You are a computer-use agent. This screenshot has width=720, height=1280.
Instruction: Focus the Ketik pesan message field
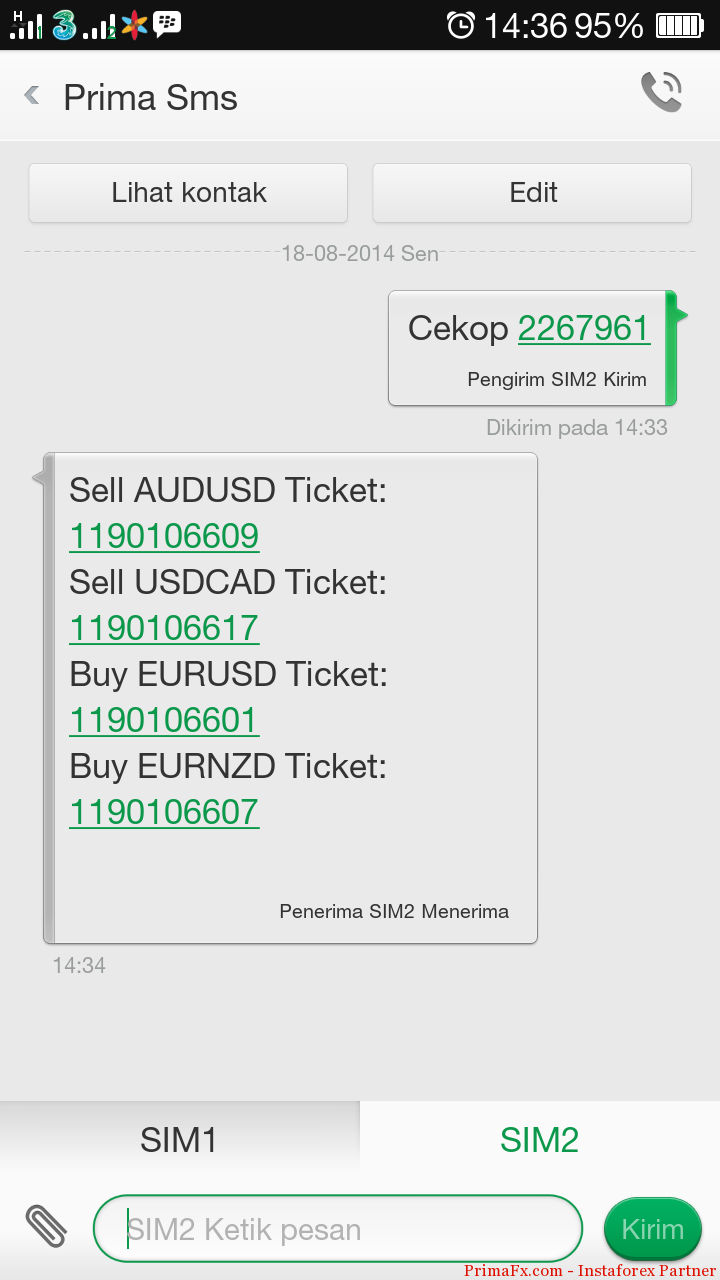click(340, 1229)
